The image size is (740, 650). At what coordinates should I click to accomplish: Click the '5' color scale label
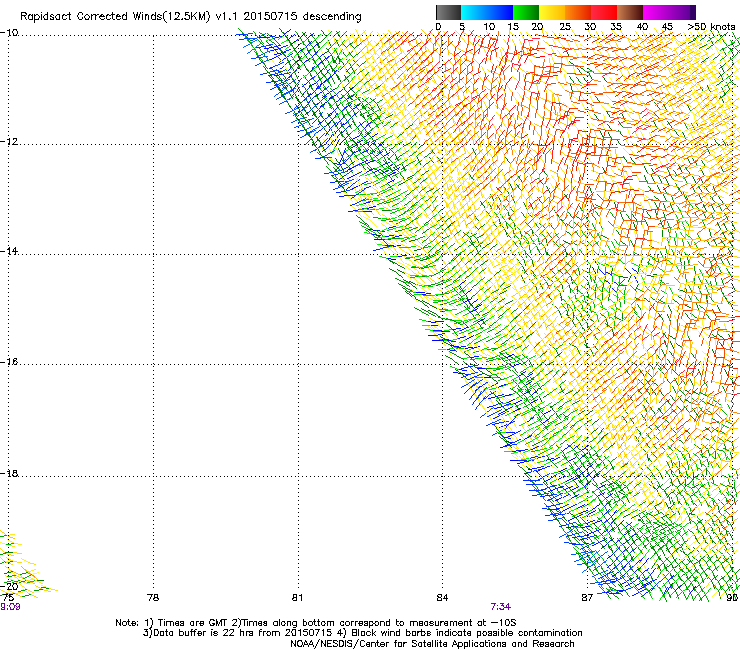(x=462, y=27)
